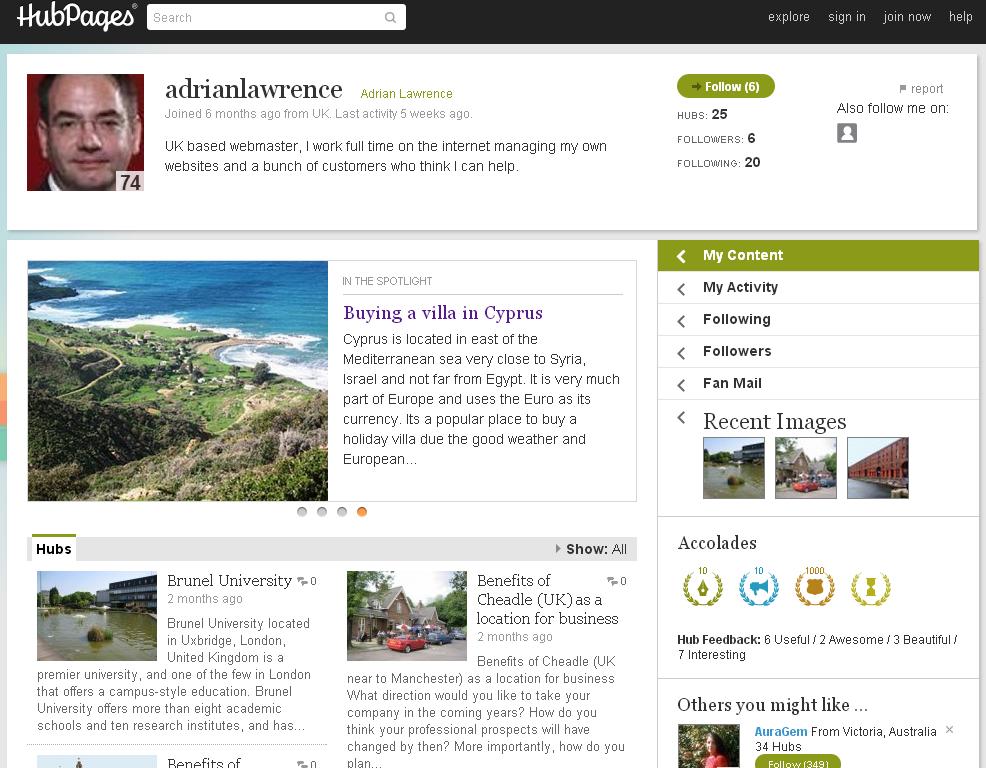Click the Hub Feedback summary text

pos(817,647)
